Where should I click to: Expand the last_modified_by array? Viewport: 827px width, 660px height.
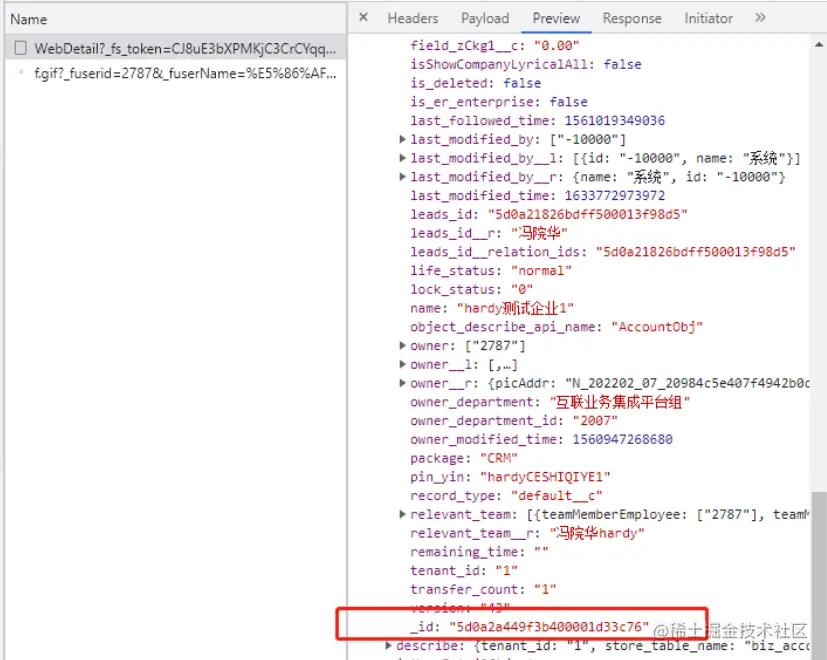402,139
